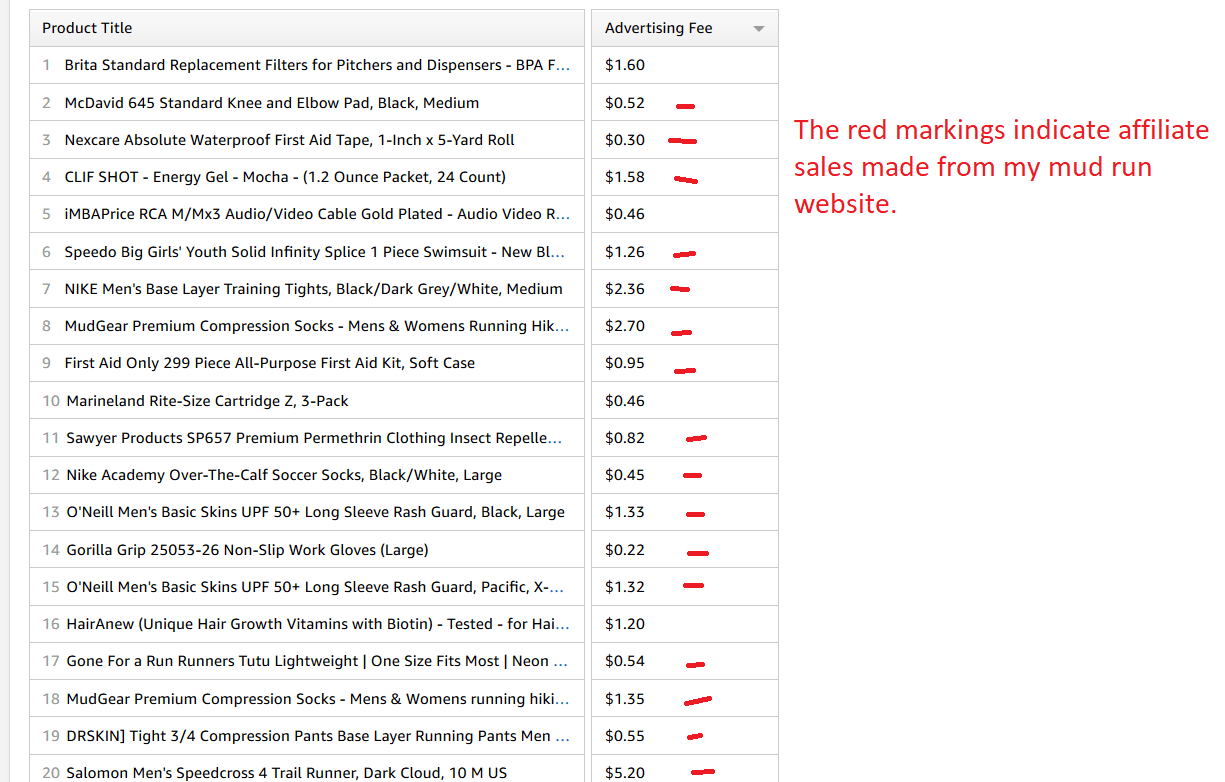Click the $0.82 fee for Sawyer repellent
The image size is (1225, 782).
click(x=625, y=438)
